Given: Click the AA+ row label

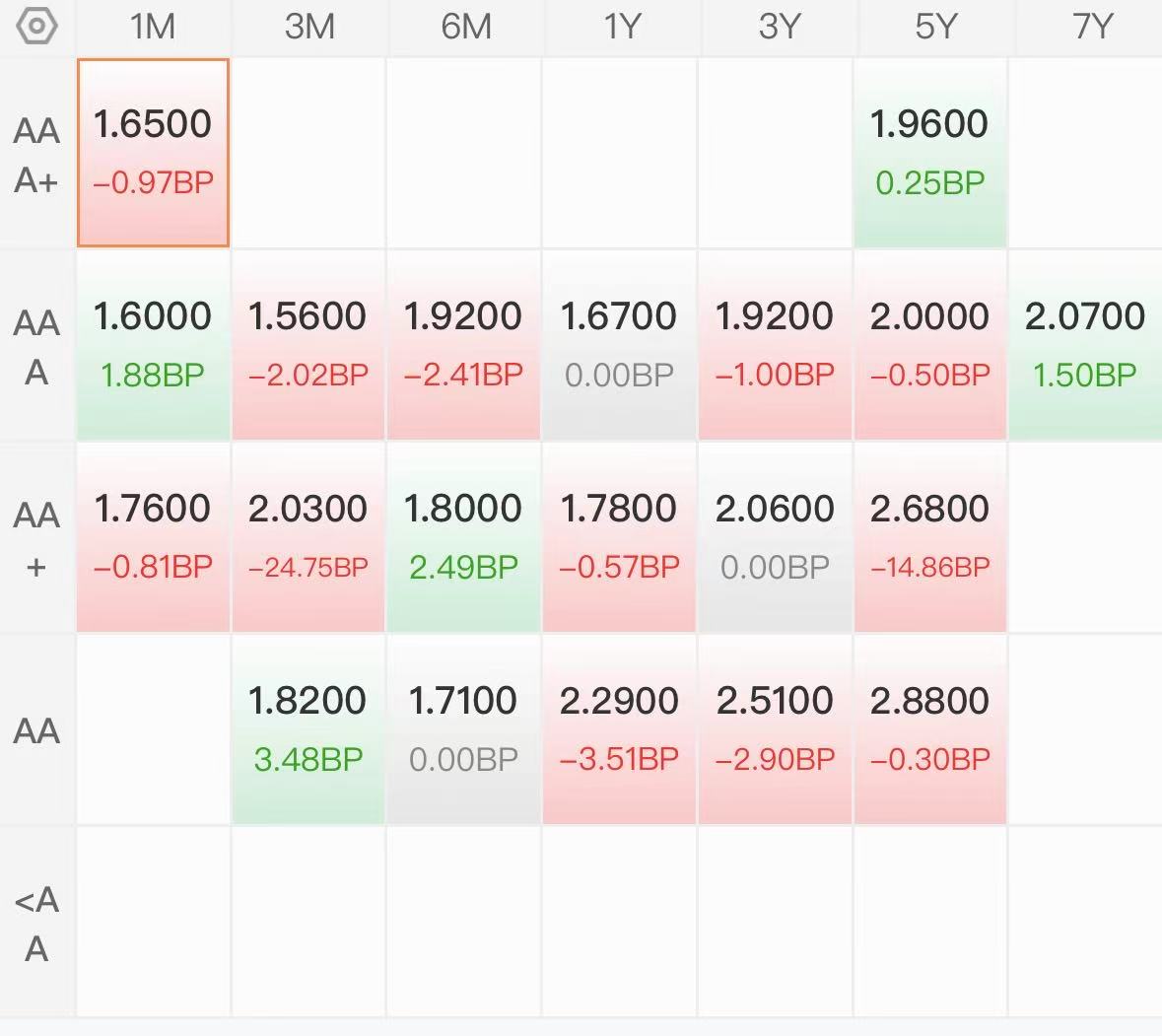Looking at the screenshot, I should pyautogui.click(x=36, y=539).
